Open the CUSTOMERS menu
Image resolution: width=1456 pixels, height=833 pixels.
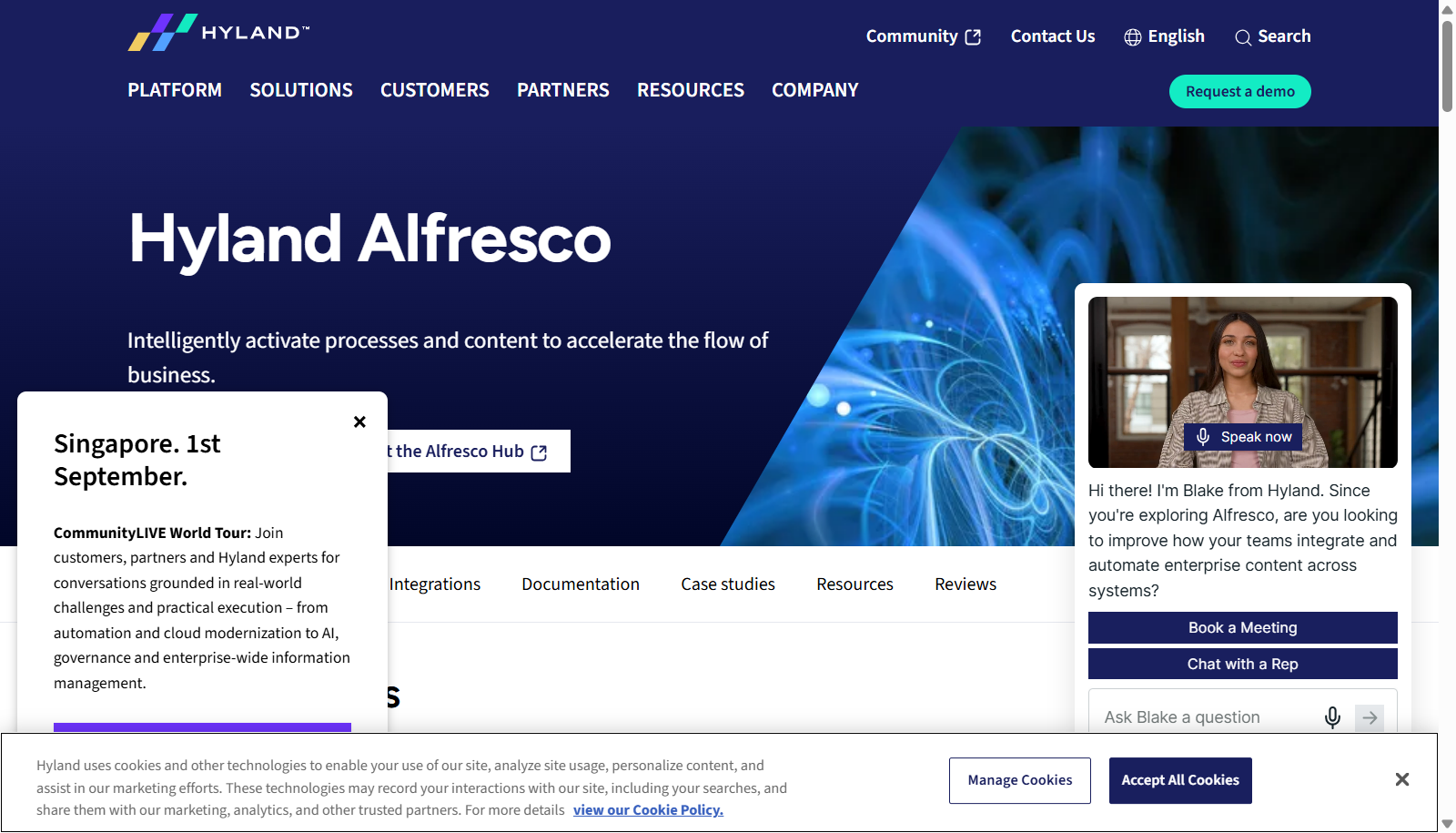click(435, 90)
